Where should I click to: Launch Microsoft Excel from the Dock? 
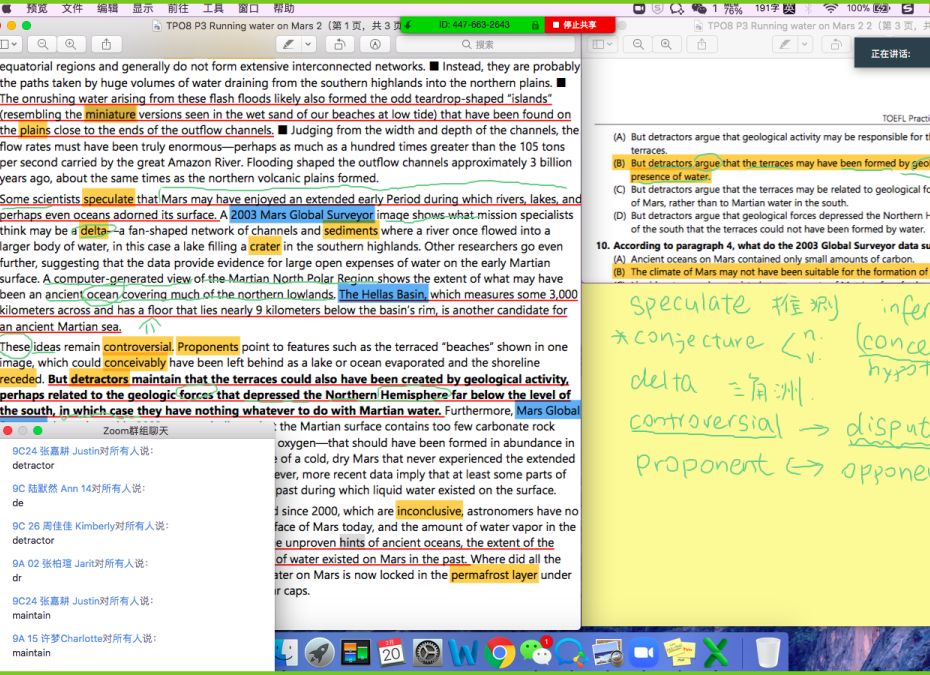click(716, 652)
